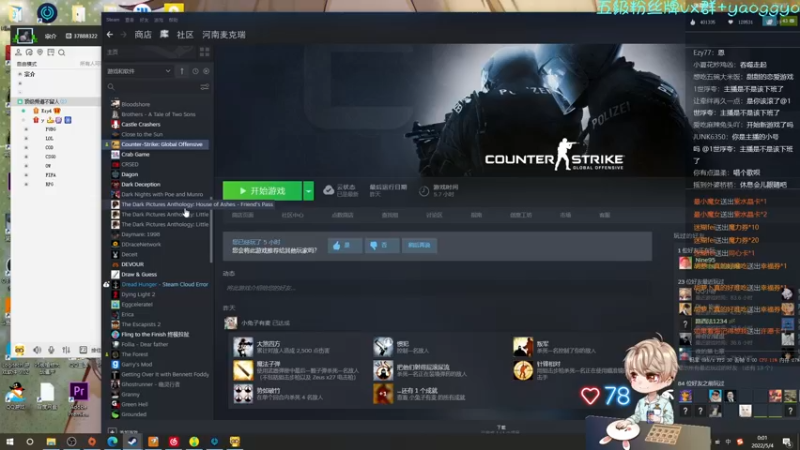Click the sort ascending arrow in library filter
Viewport: 800px width, 450px height.
(x=182, y=71)
